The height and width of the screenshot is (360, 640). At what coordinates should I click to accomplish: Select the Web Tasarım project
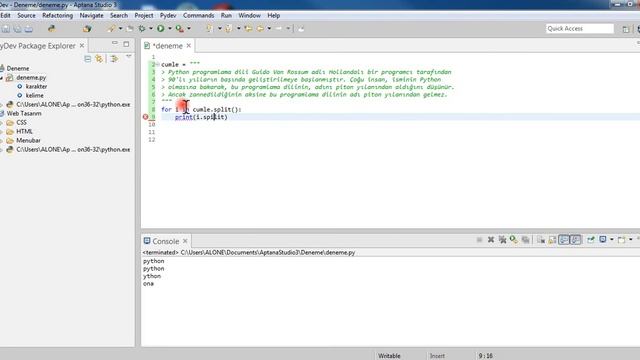[24, 113]
